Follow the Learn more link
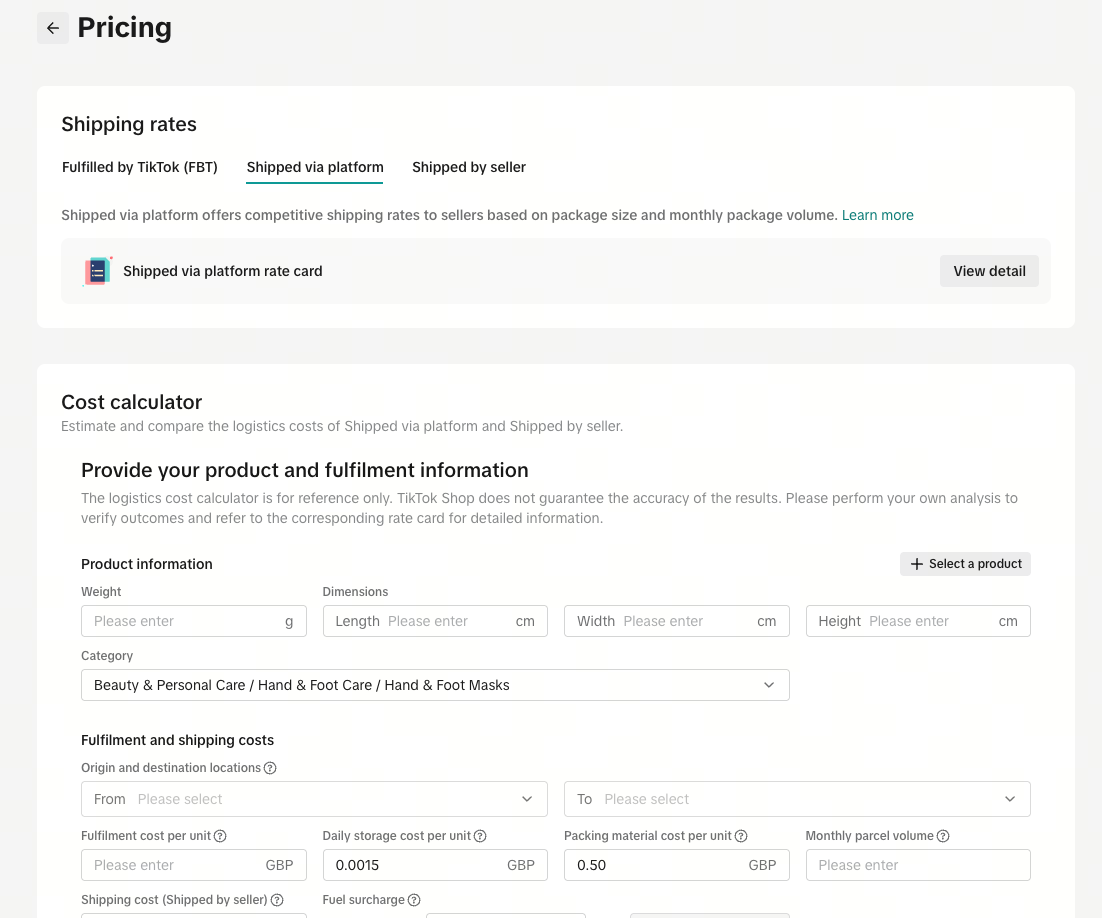The image size is (1102, 918). click(878, 215)
